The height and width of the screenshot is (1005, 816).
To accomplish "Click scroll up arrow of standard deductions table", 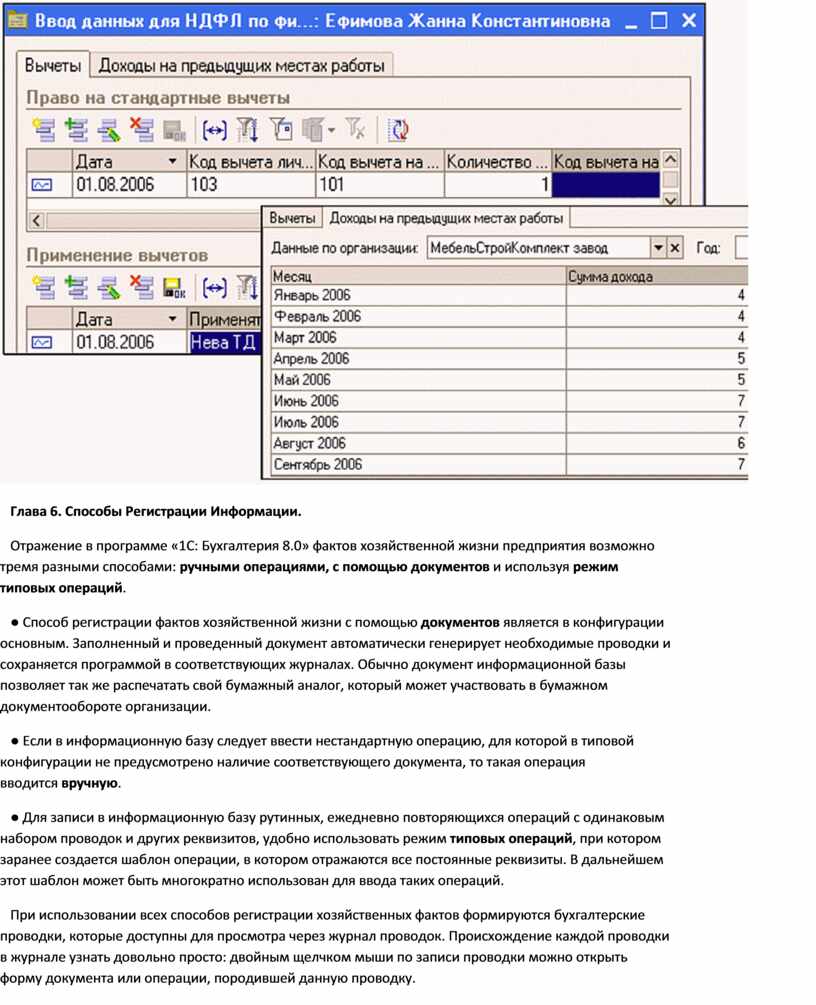I will click(x=670, y=160).
